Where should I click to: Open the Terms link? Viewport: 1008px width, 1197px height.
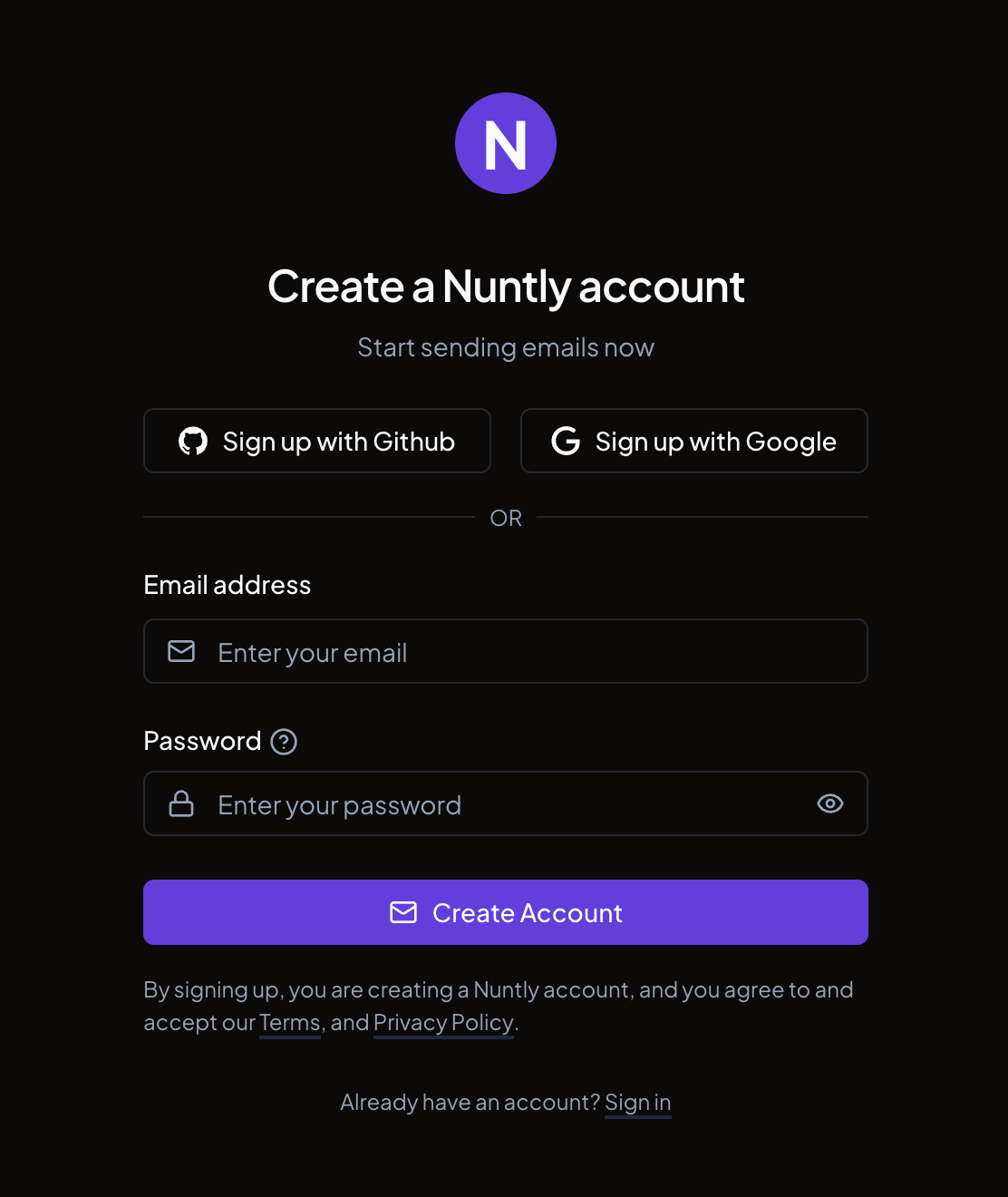pyautogui.click(x=289, y=1023)
